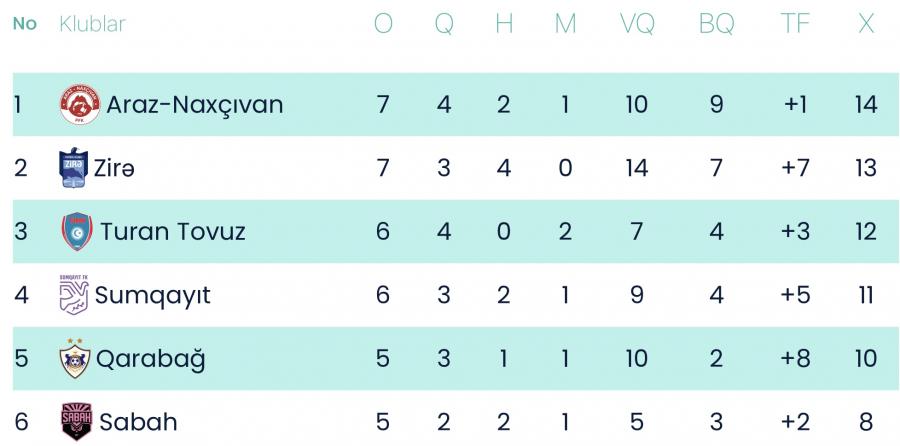Click the Zirə club crest
The width and height of the screenshot is (900, 446).
74,168
